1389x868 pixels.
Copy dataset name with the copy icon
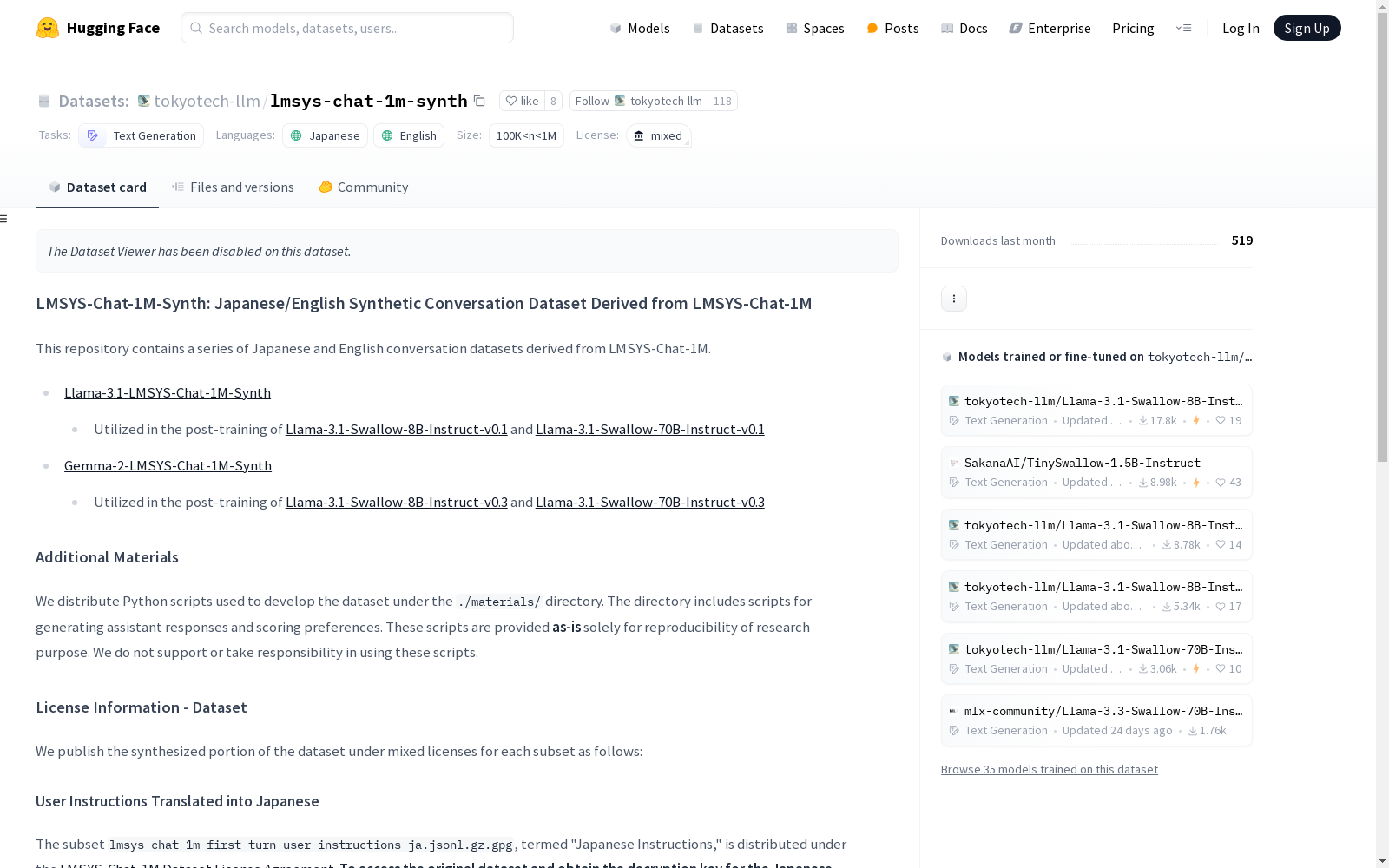tap(479, 101)
